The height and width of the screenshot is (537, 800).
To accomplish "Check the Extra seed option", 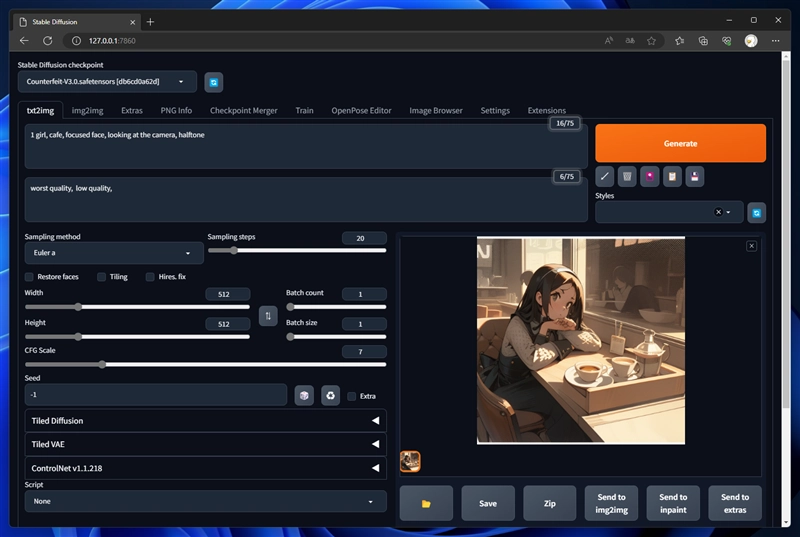I will point(352,396).
